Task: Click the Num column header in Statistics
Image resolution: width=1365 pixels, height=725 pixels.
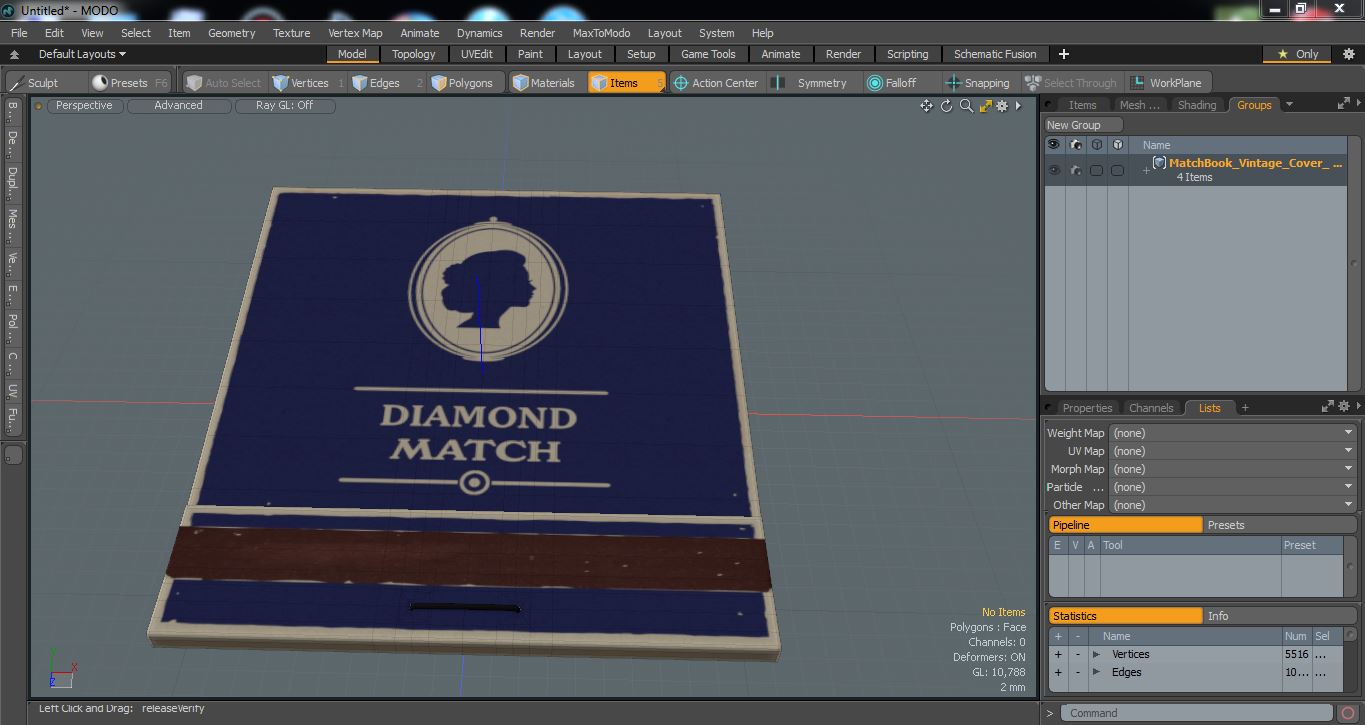Action: [x=1296, y=636]
